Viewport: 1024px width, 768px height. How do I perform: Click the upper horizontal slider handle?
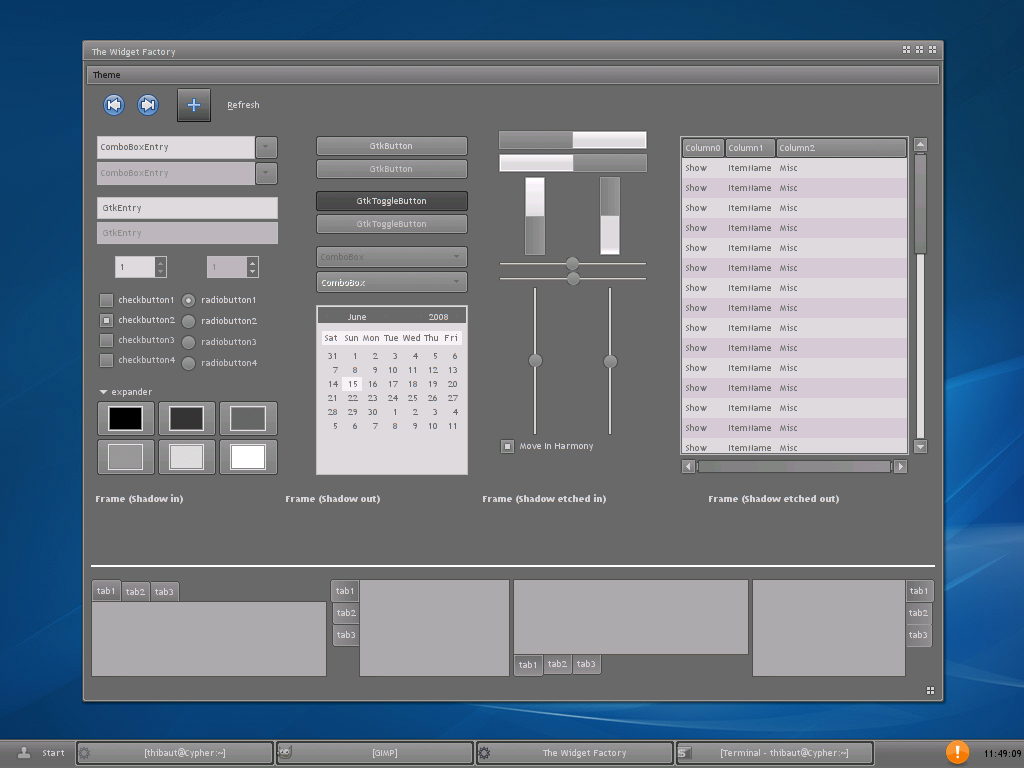tap(573, 264)
